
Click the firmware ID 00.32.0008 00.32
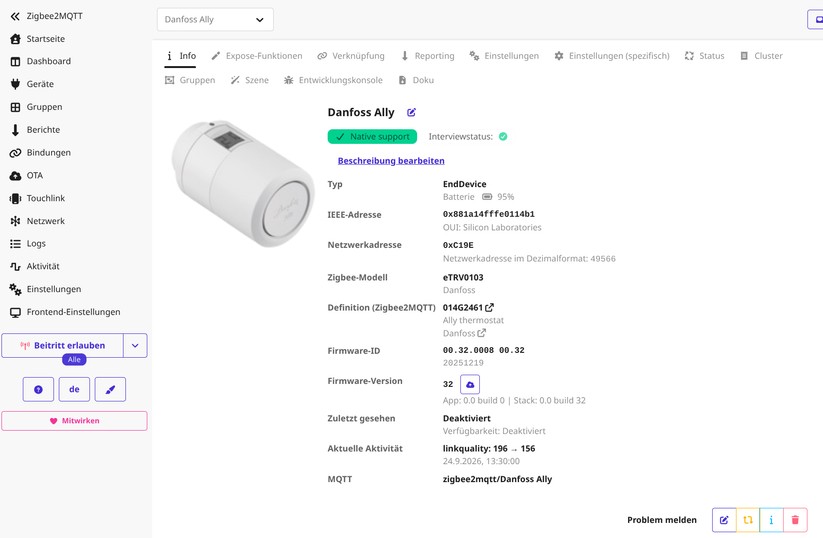pyautogui.click(x=484, y=350)
